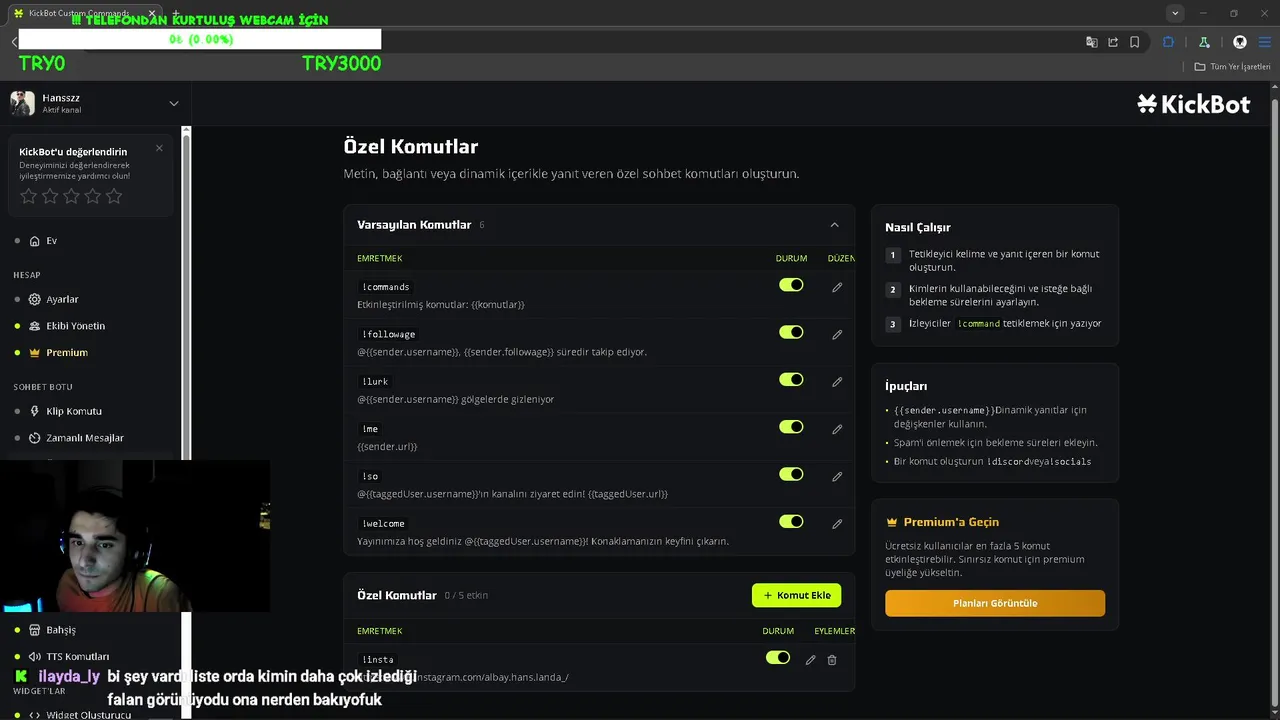
Task: Rate KickBot with the third star
Action: tap(71, 196)
